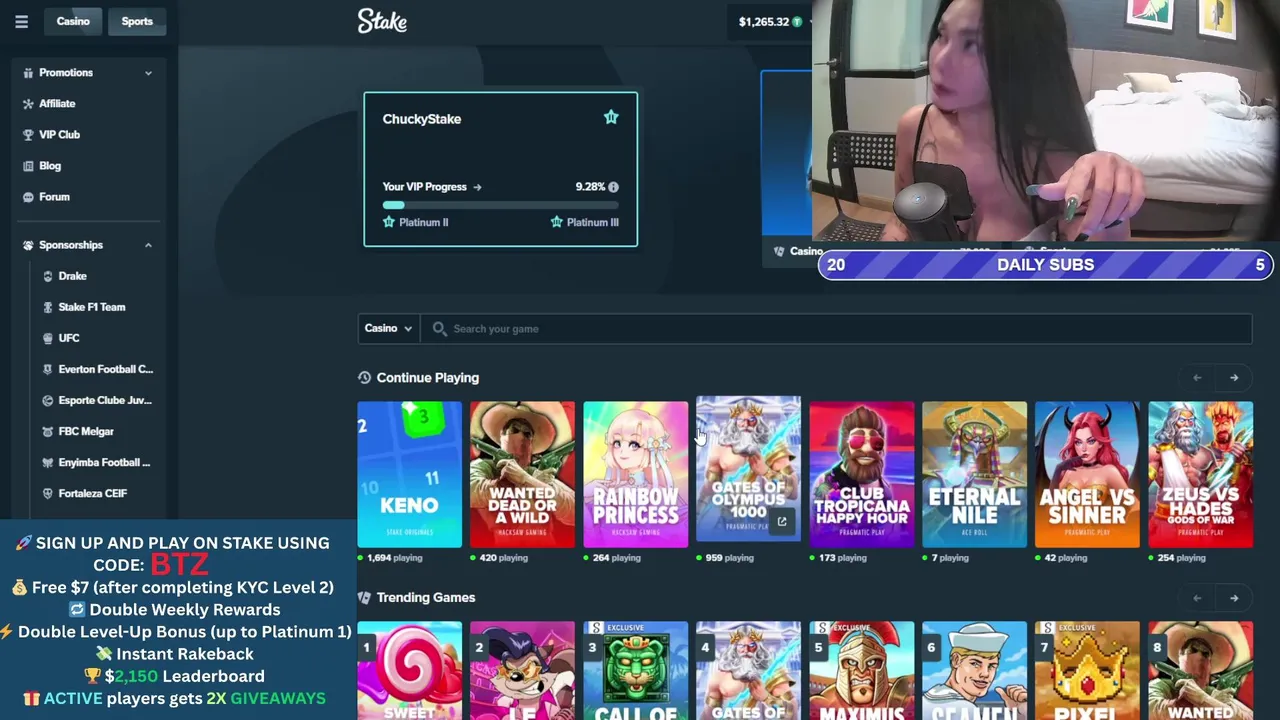This screenshot has width=1280, height=720.
Task: Open the Angel vs Sinner game
Action: (1087, 474)
